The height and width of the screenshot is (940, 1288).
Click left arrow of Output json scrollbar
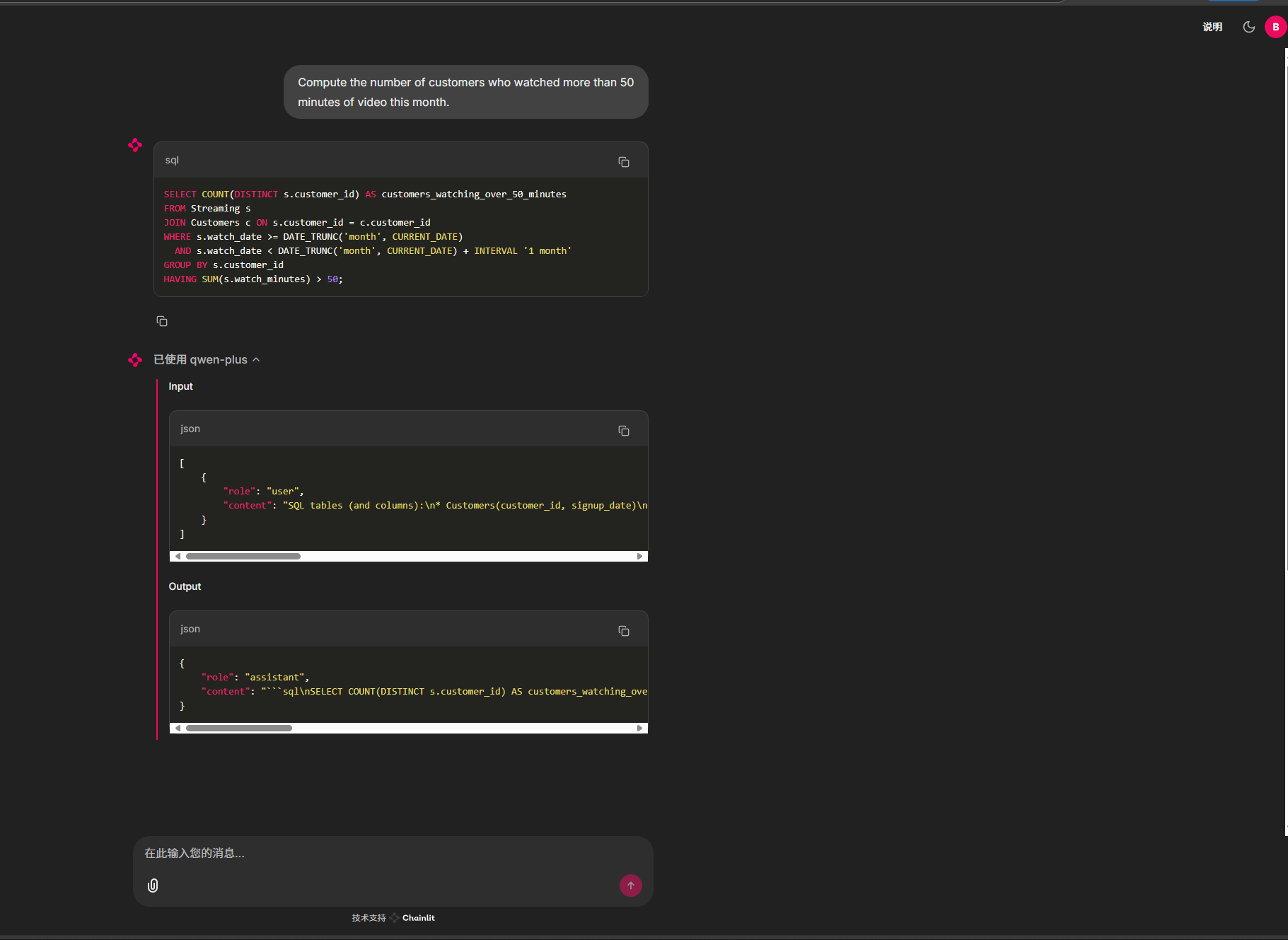(178, 729)
